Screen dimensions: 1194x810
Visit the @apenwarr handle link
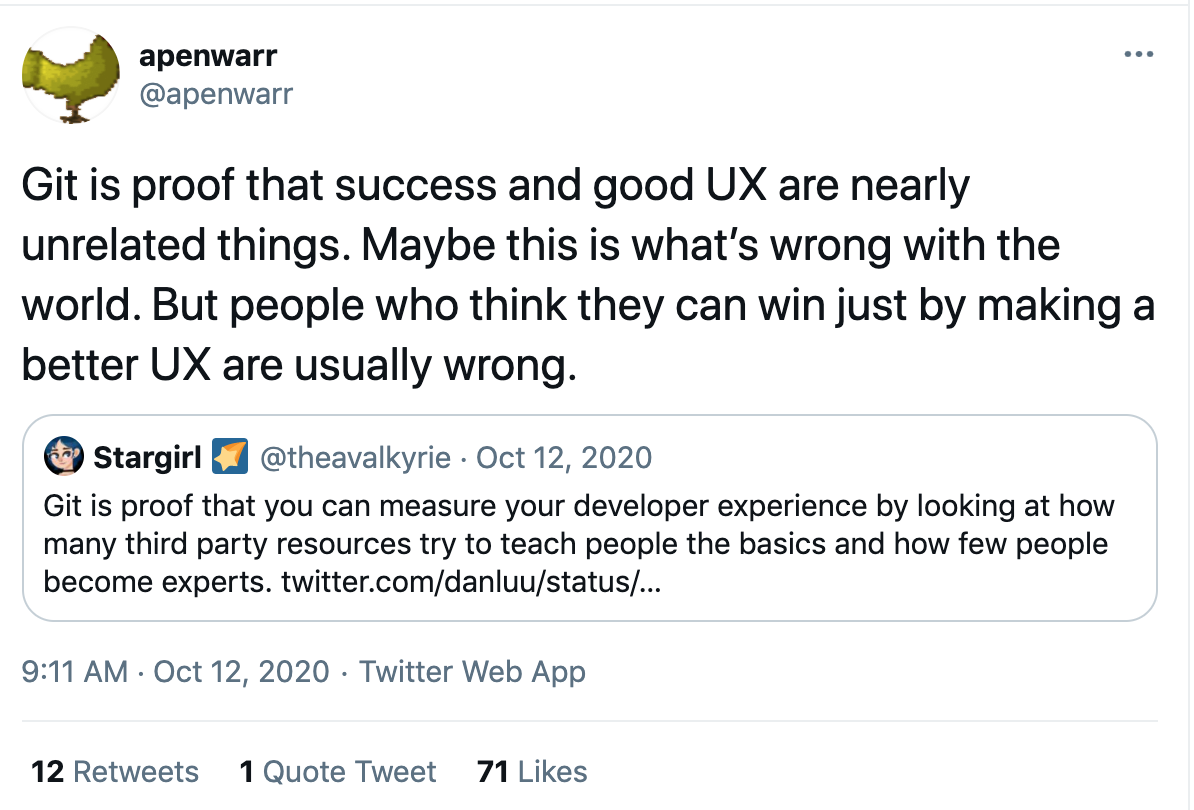click(215, 94)
